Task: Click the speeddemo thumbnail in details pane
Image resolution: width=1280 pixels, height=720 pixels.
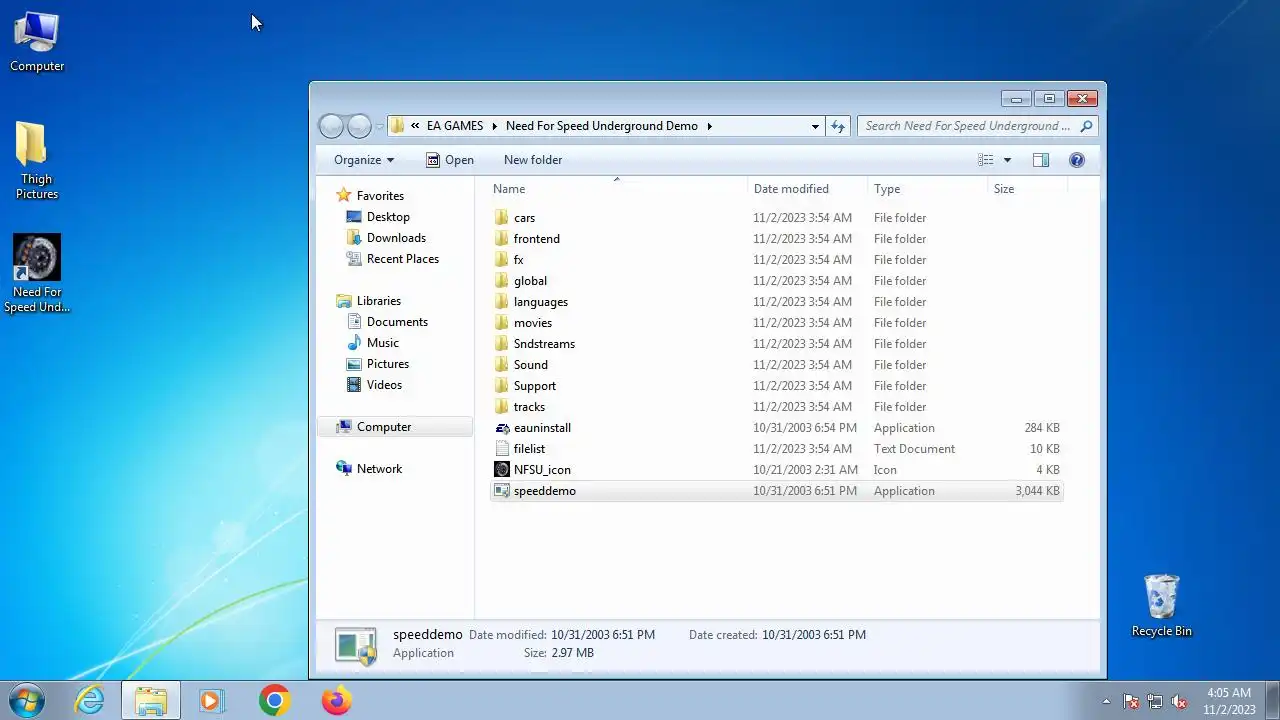Action: click(x=356, y=646)
